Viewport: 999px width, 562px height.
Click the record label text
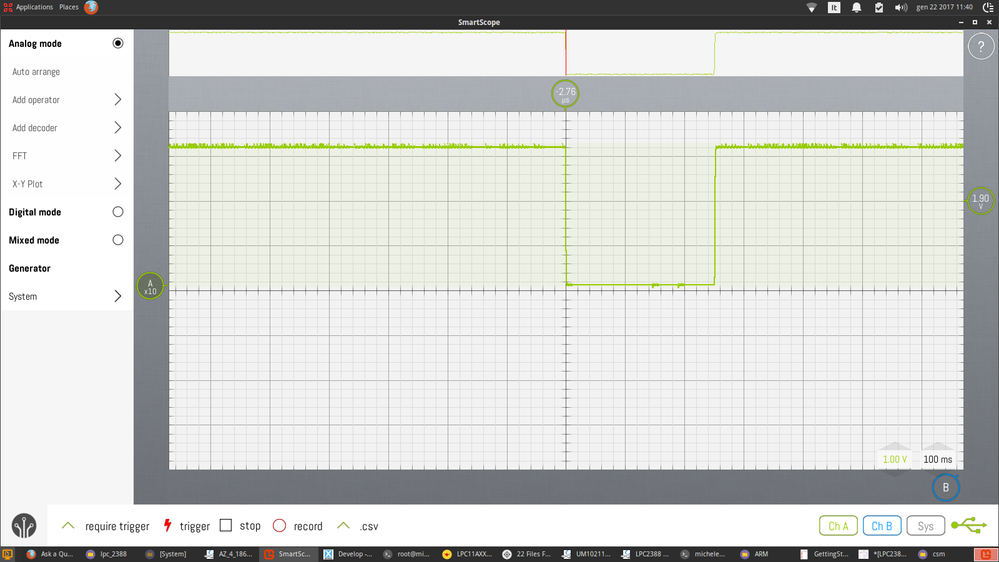pos(308,526)
